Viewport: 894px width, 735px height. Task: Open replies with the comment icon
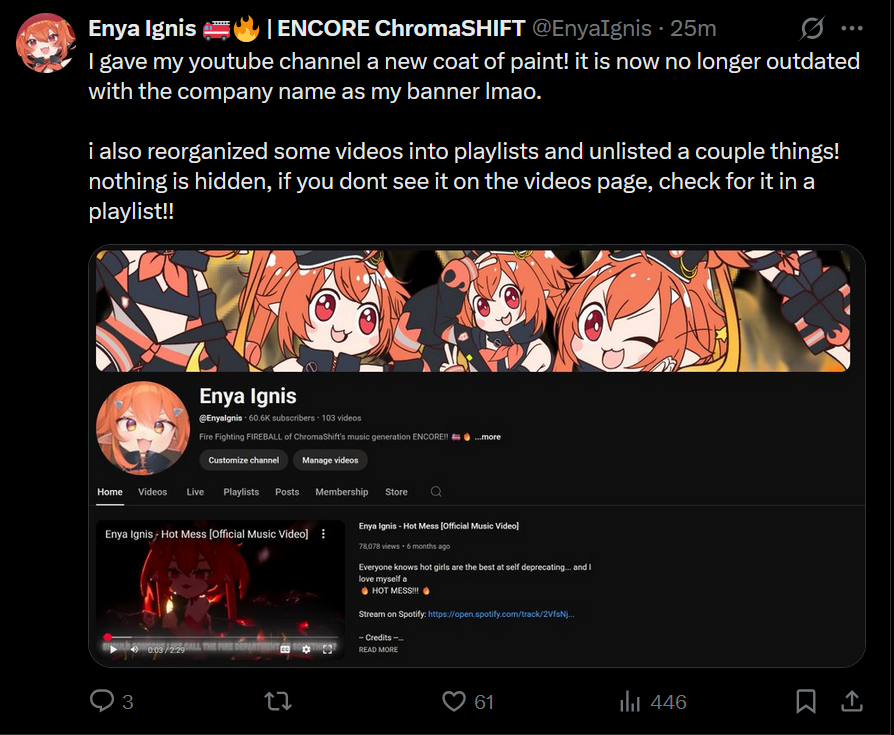(x=102, y=701)
